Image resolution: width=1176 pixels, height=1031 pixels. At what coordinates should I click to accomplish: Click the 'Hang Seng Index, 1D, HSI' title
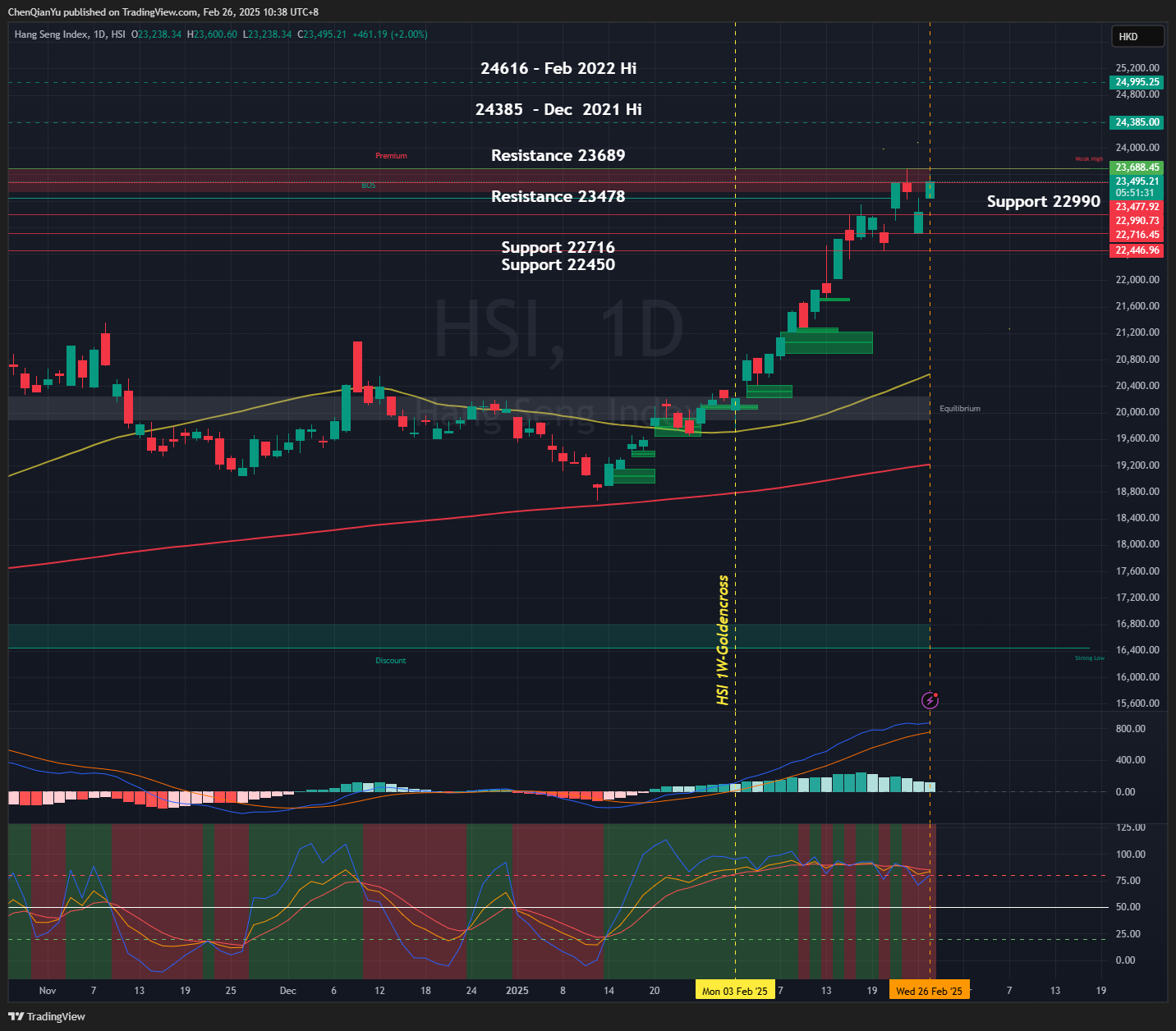tap(70, 34)
